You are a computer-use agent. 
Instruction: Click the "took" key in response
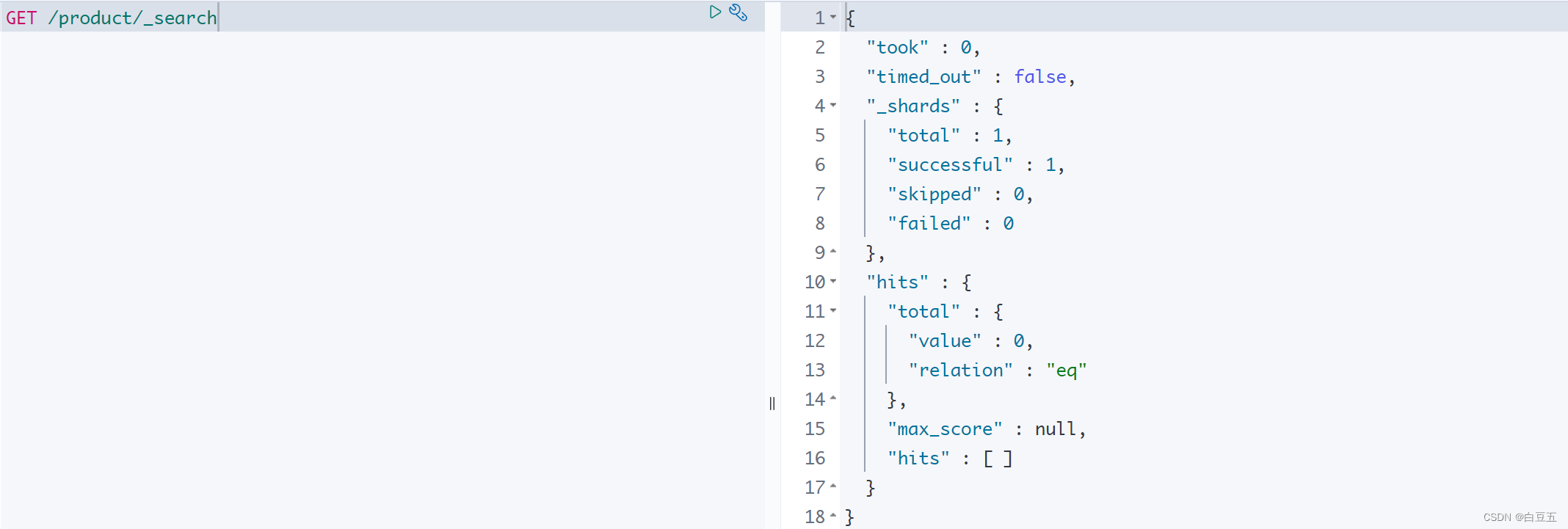click(x=897, y=48)
